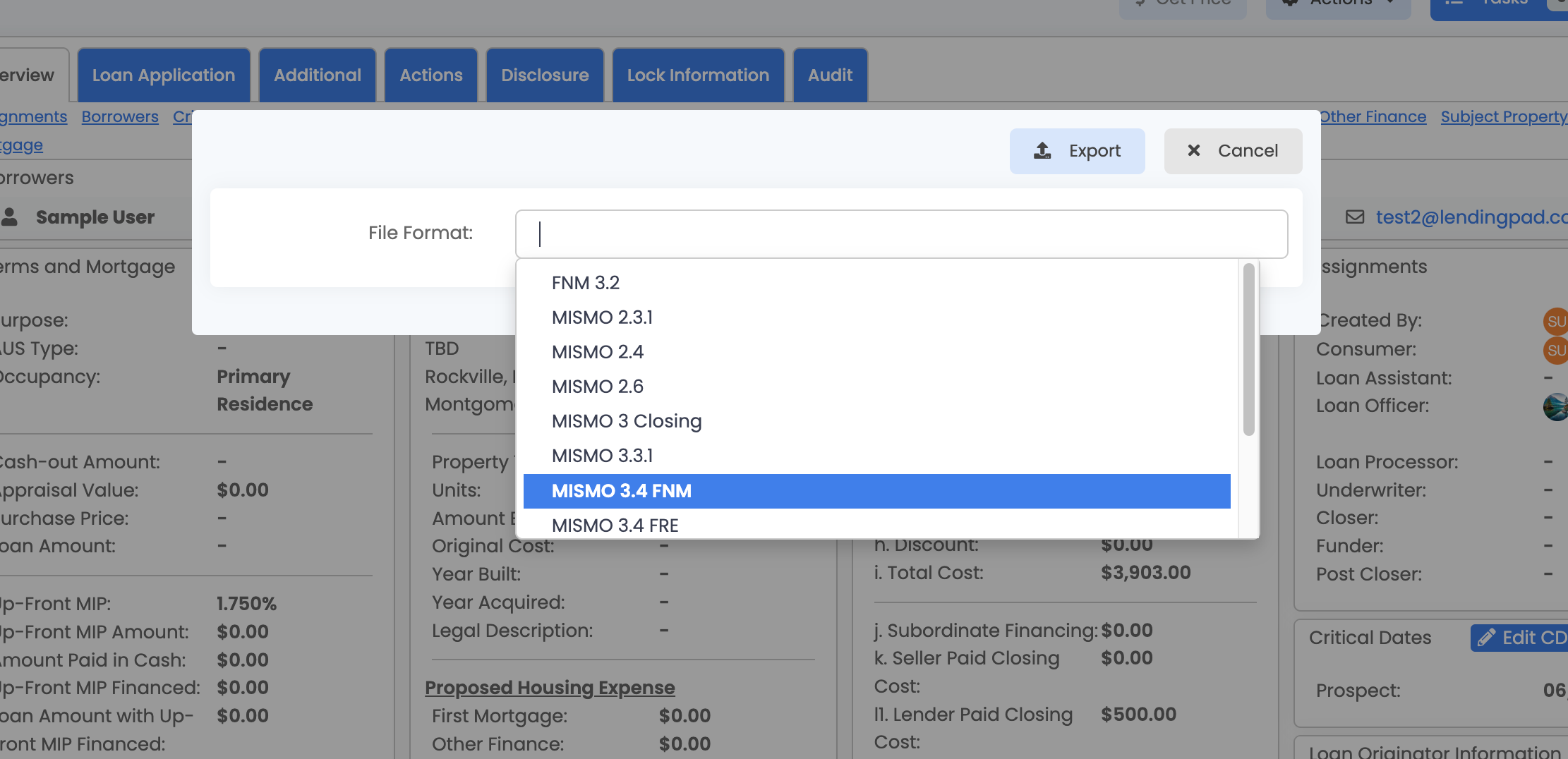Click the Cancel X icon
The image size is (1568, 759).
[x=1193, y=150]
